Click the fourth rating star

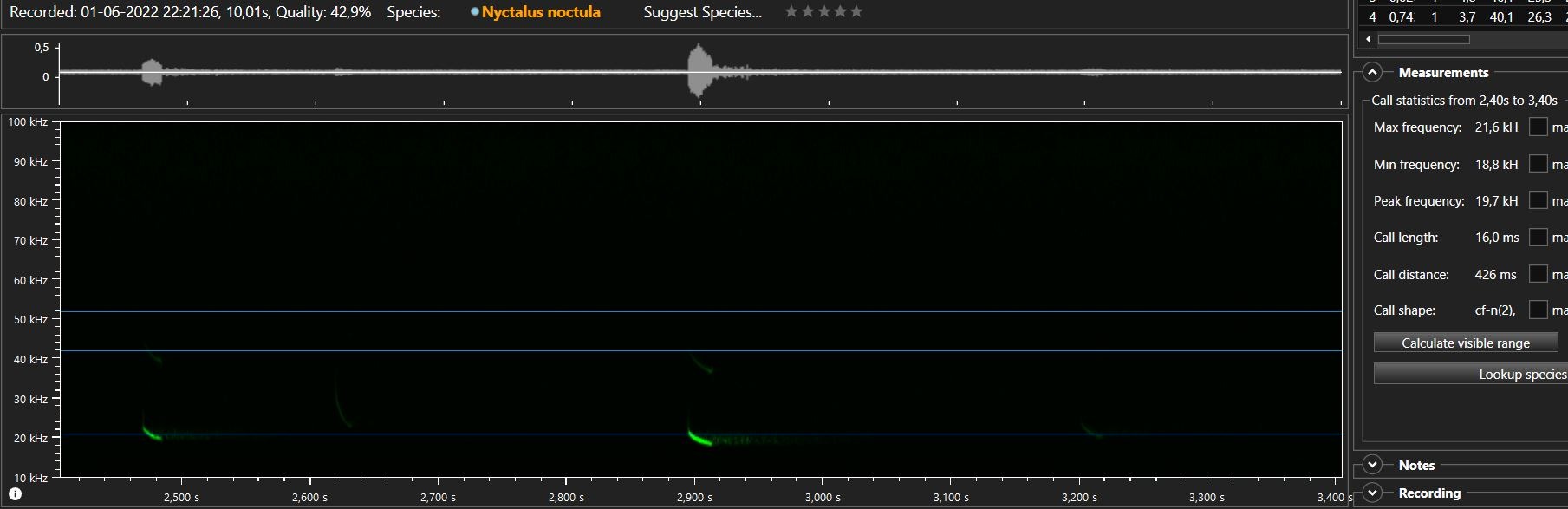tap(840, 12)
